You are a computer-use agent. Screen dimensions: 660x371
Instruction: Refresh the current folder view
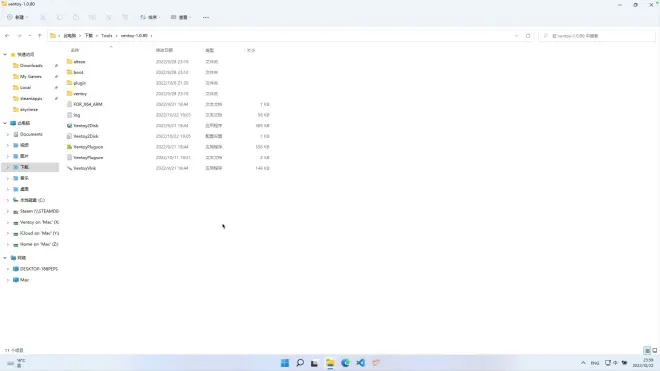click(x=528, y=36)
